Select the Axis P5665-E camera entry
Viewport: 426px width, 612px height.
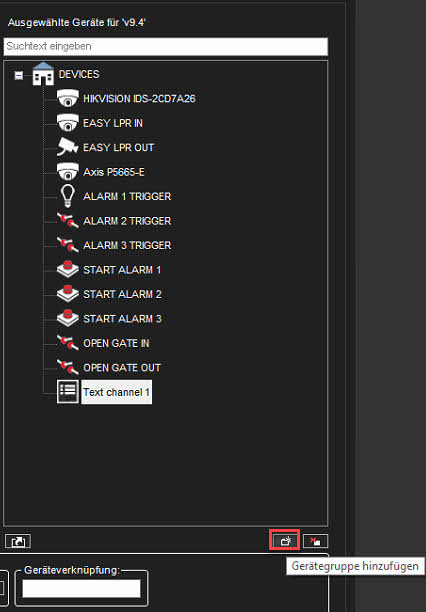click(114, 172)
